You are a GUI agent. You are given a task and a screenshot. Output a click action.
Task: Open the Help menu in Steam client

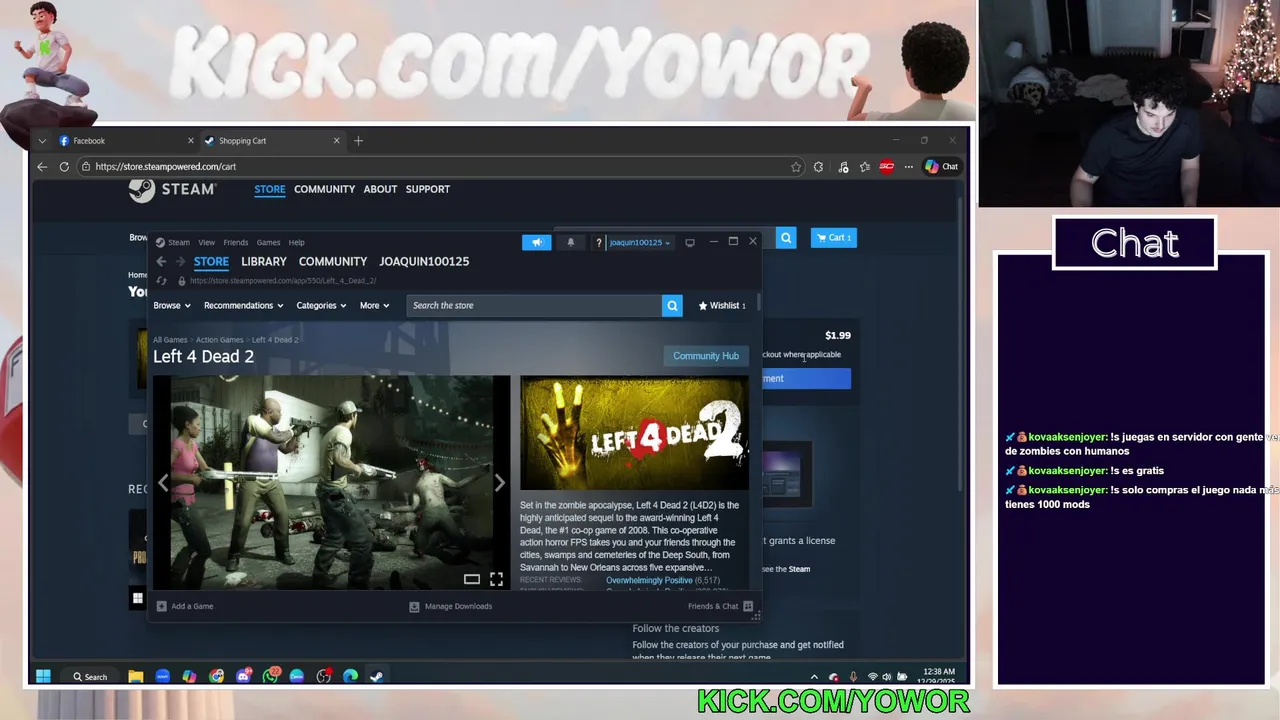[297, 242]
